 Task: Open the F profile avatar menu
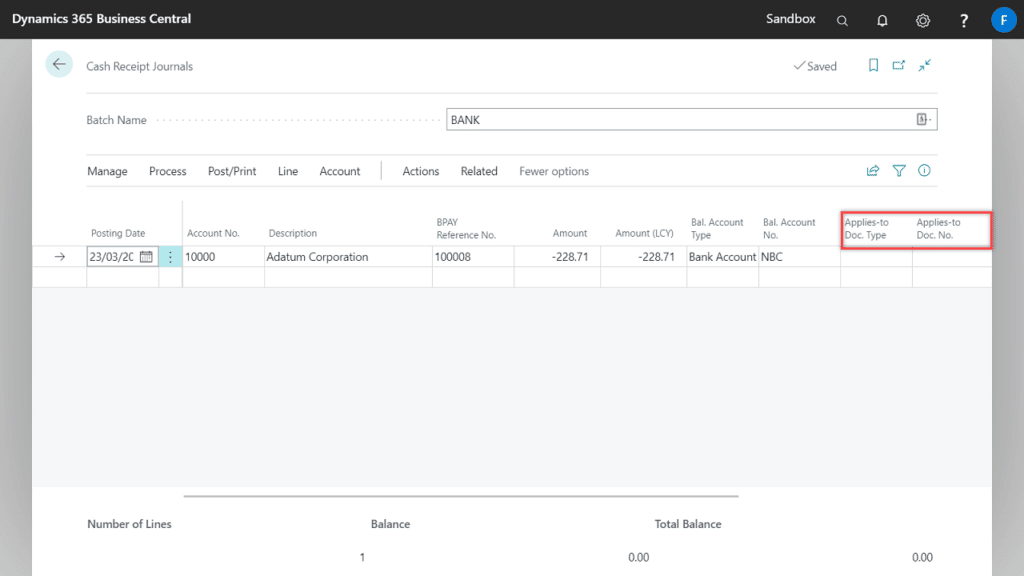tap(1003, 19)
